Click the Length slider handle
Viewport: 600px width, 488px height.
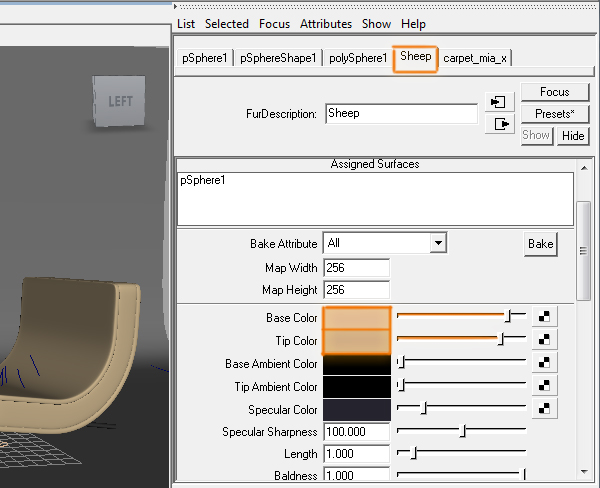click(414, 453)
